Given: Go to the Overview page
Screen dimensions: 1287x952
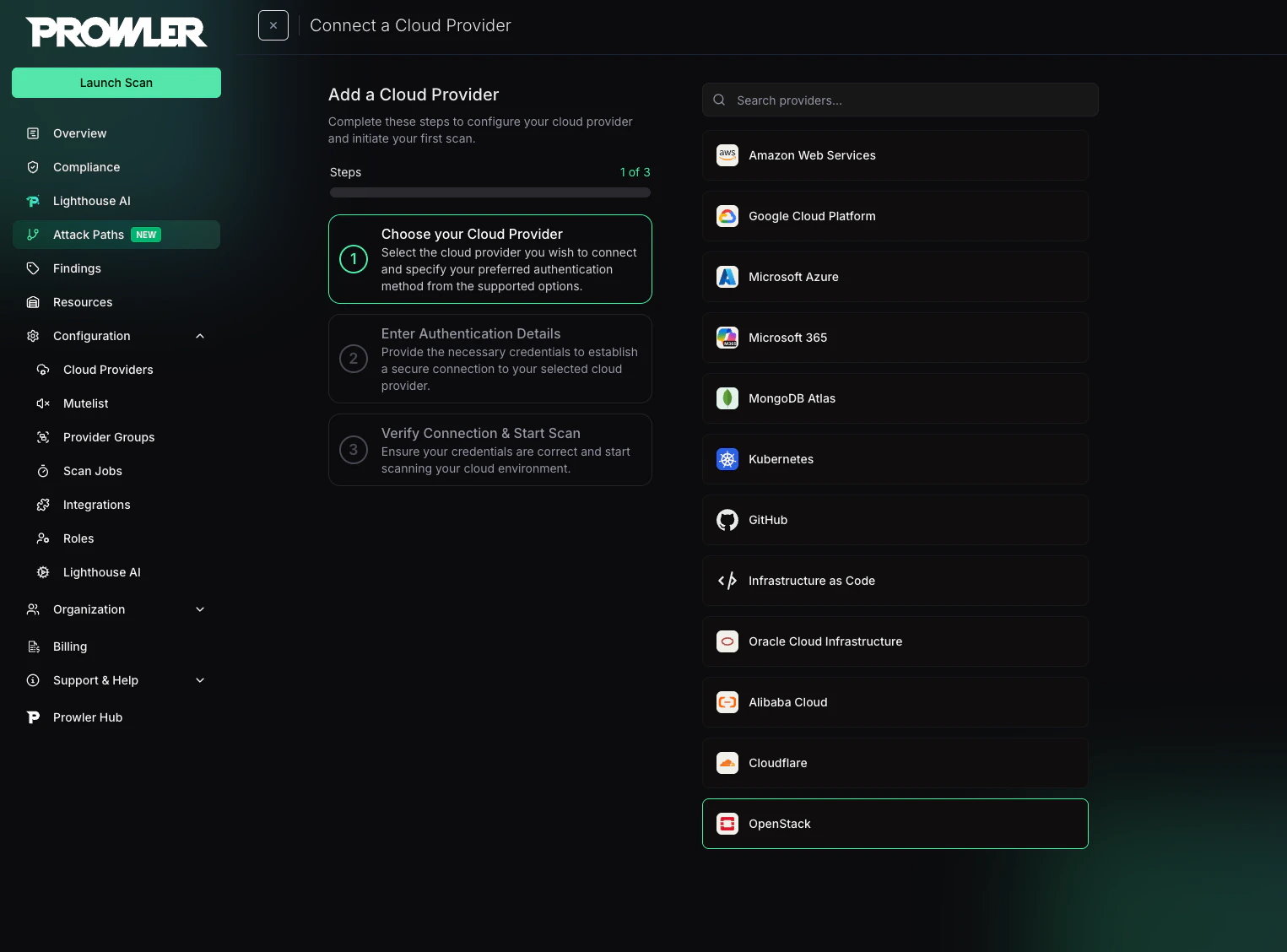Looking at the screenshot, I should coord(79,133).
